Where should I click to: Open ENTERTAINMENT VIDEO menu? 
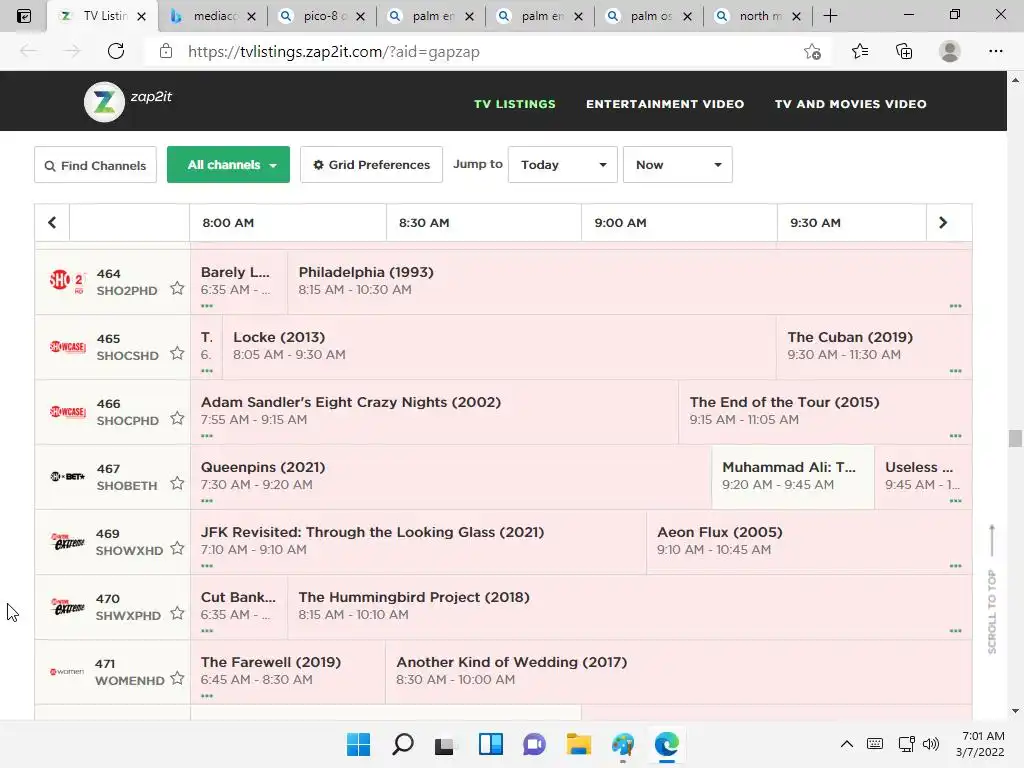click(665, 104)
